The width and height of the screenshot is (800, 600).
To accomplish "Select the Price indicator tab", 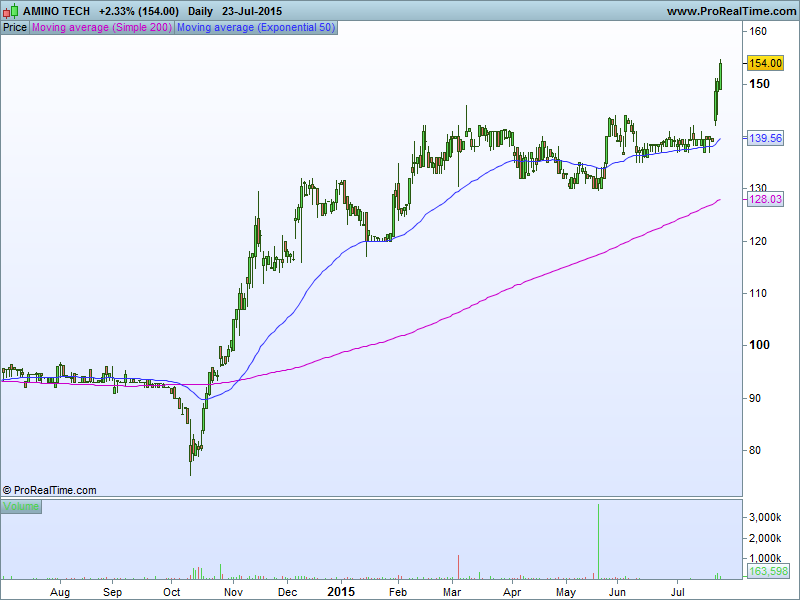I will click(x=15, y=28).
